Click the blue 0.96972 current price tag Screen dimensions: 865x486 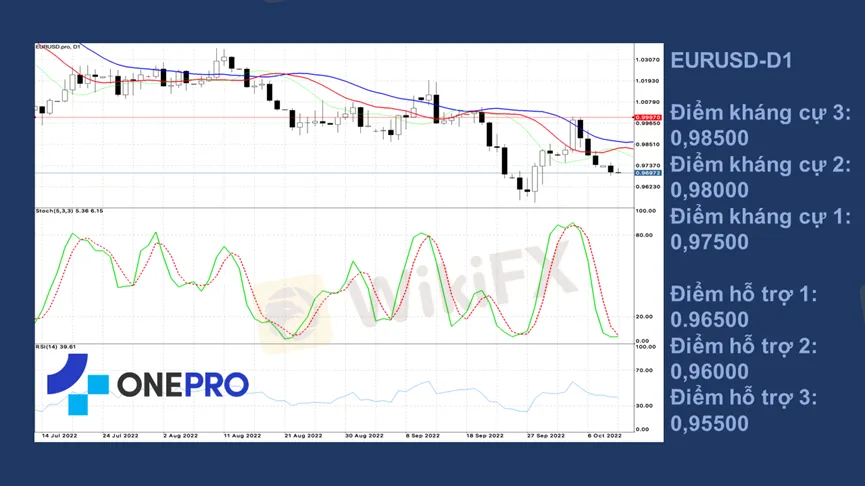[648, 173]
